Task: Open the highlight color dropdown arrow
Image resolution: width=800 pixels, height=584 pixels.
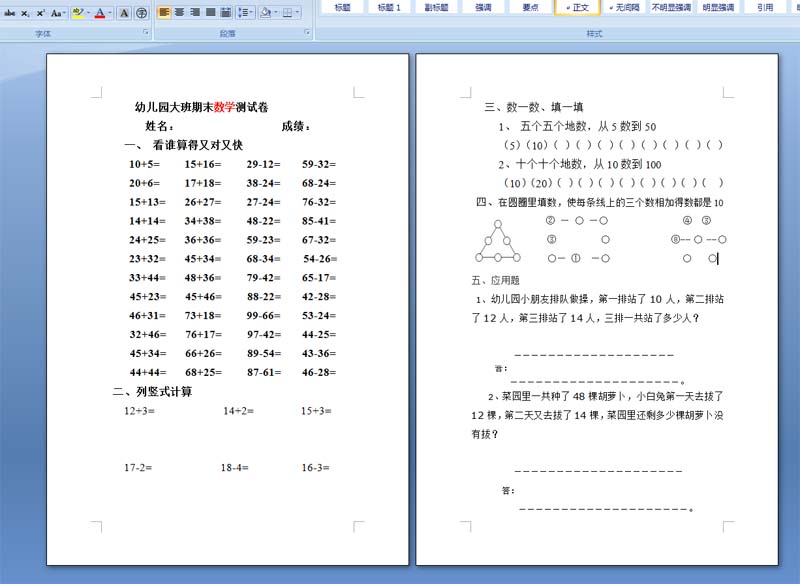Action: (x=88, y=13)
